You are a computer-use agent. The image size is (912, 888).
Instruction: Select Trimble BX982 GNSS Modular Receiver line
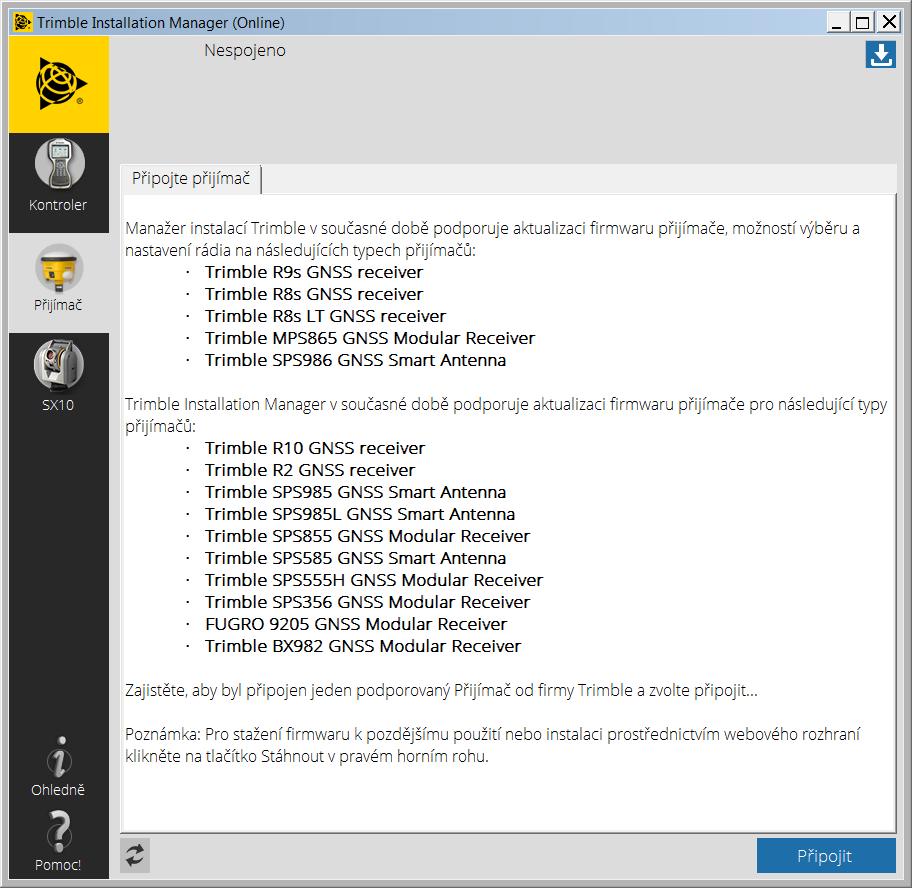click(x=363, y=647)
